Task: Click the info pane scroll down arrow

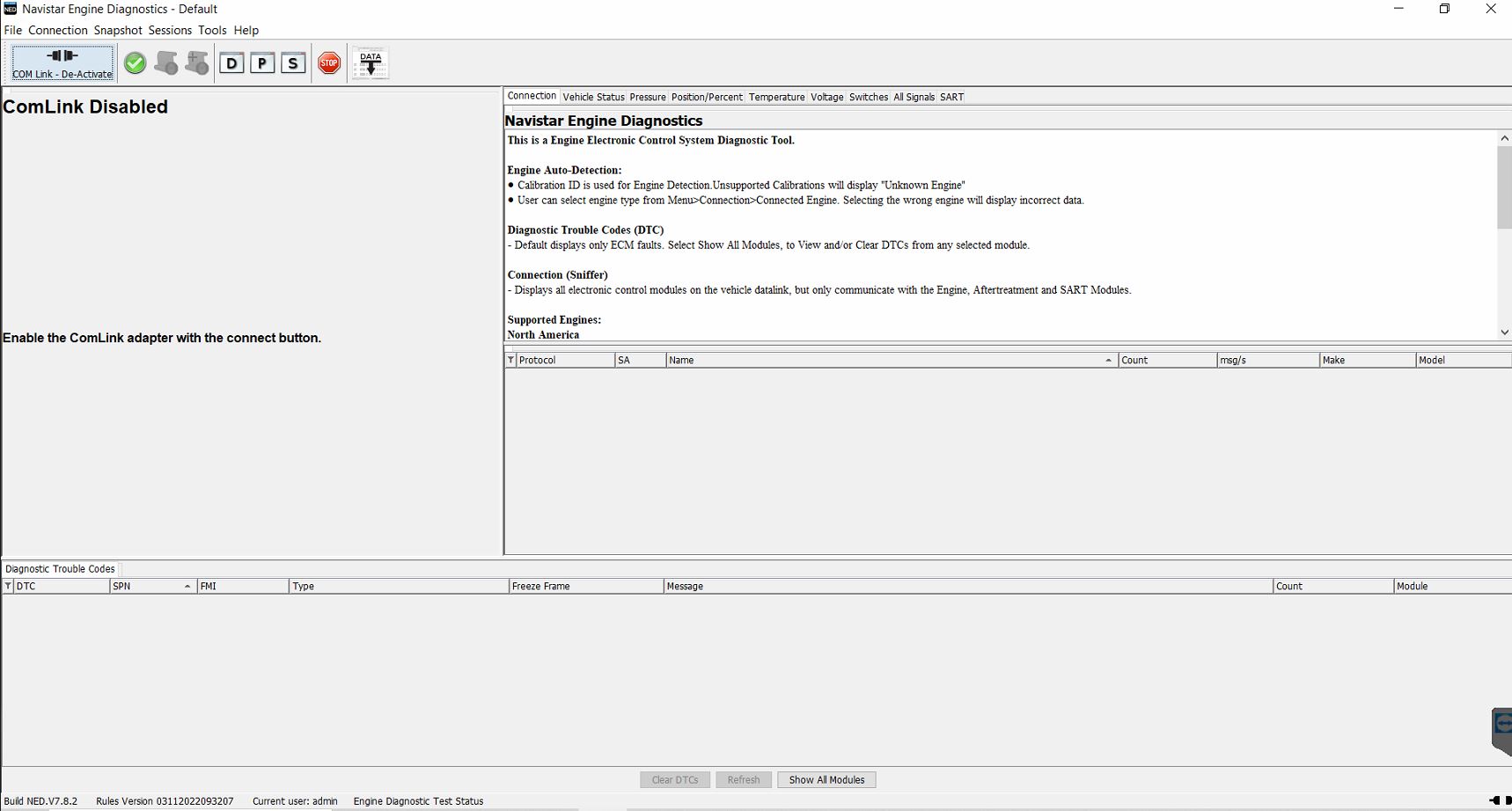Action: 1504,332
